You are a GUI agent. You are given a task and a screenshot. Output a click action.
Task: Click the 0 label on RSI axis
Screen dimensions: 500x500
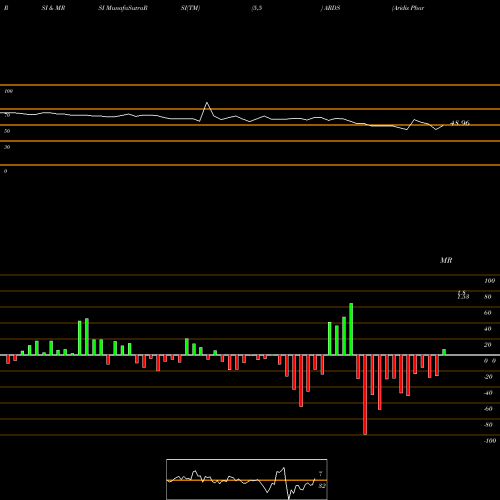[5, 171]
